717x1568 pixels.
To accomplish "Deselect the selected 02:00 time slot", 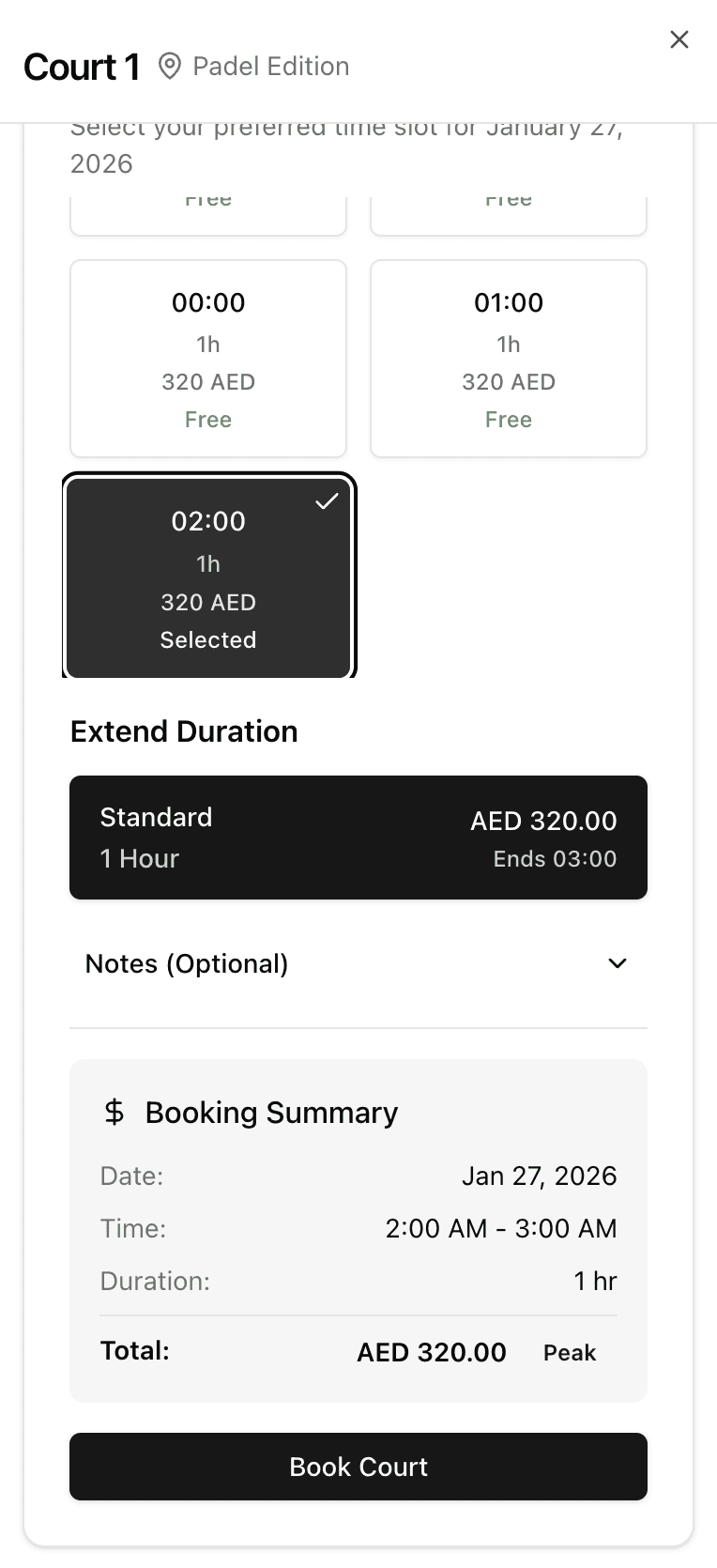I will pos(208,576).
